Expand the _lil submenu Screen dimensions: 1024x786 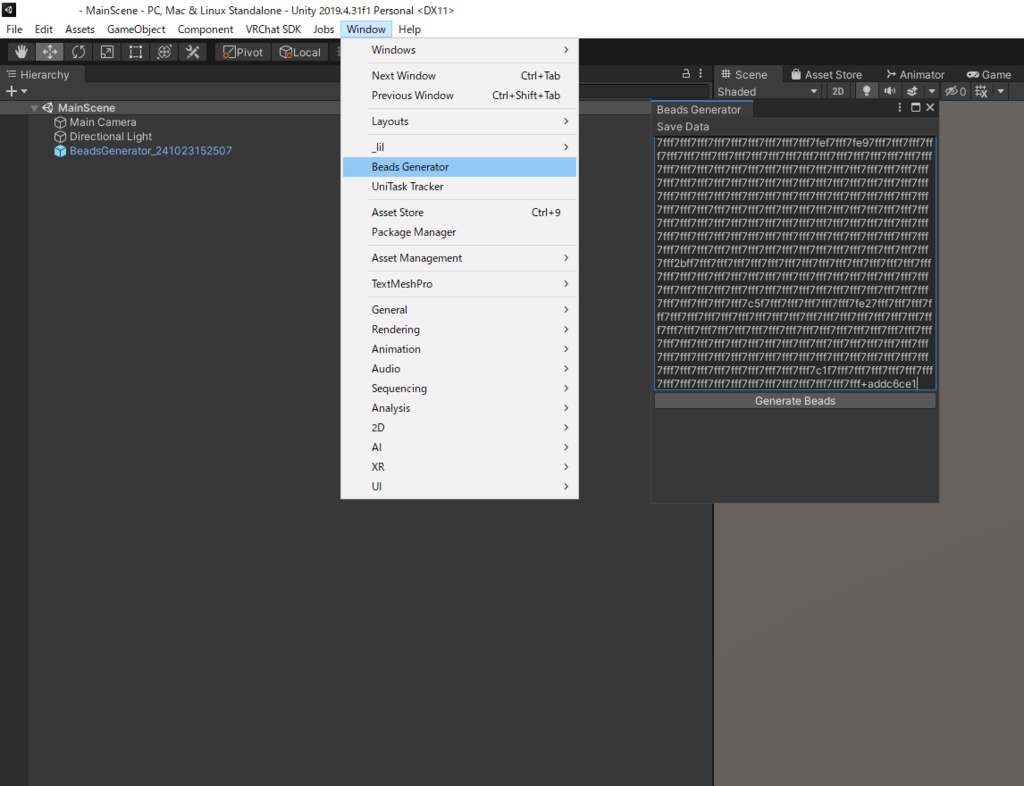pos(460,148)
